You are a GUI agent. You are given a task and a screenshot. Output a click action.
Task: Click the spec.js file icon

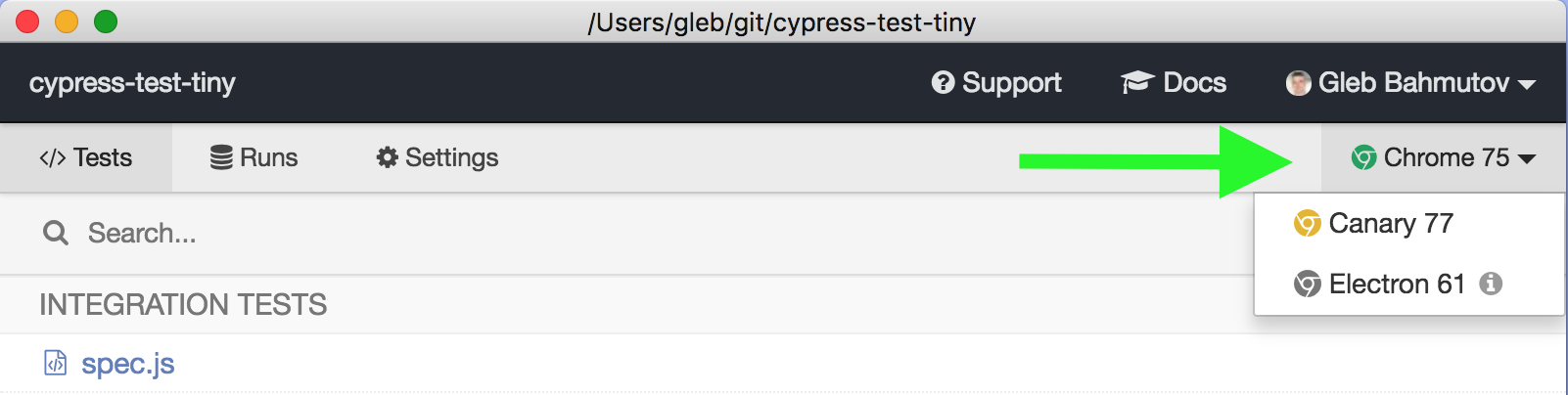pos(56,364)
